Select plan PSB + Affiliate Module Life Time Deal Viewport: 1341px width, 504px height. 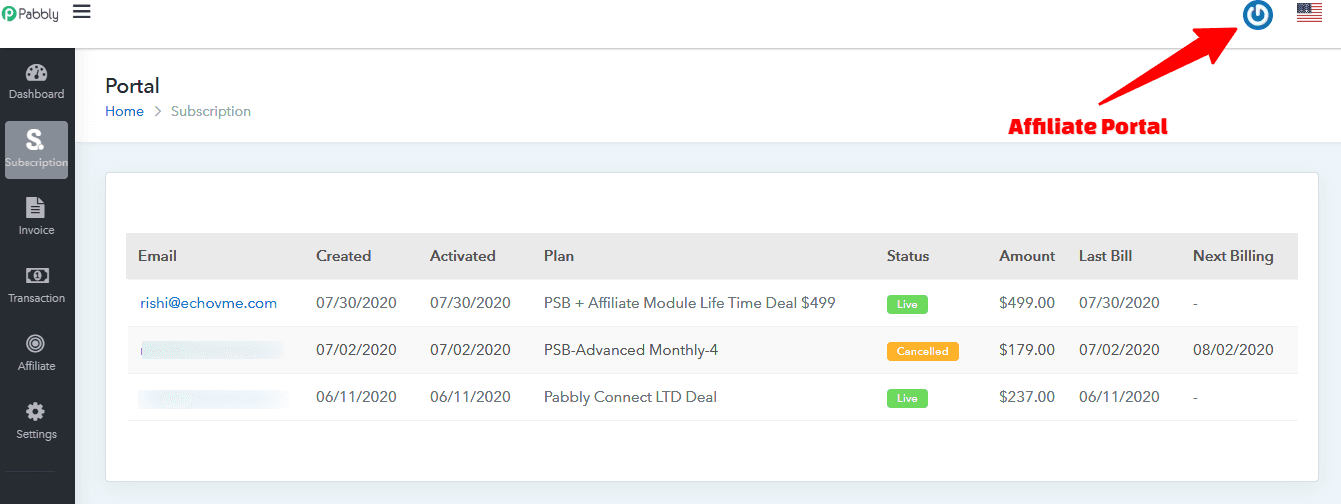690,303
